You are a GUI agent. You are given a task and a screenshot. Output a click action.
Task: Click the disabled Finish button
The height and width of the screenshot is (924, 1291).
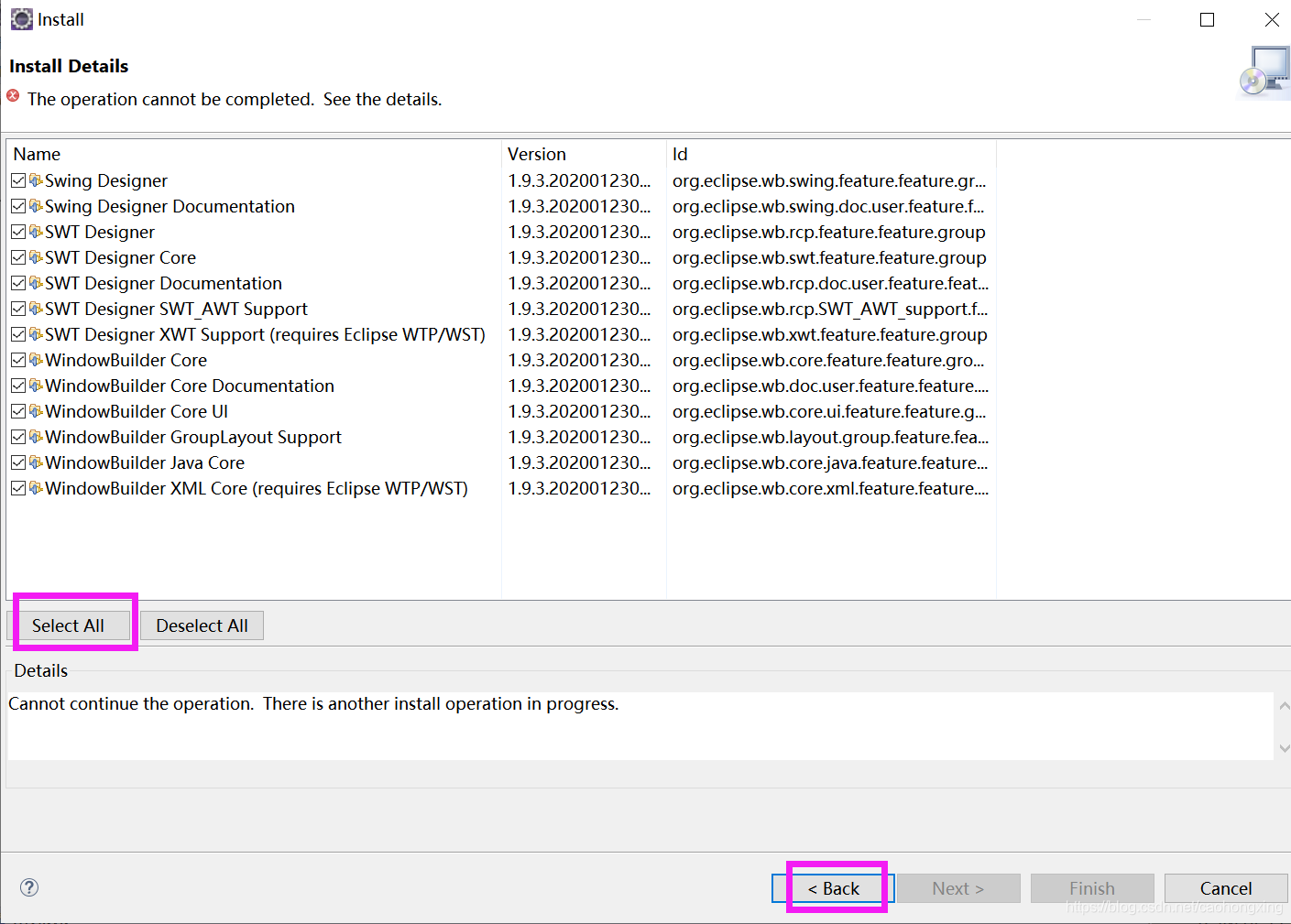1092,888
